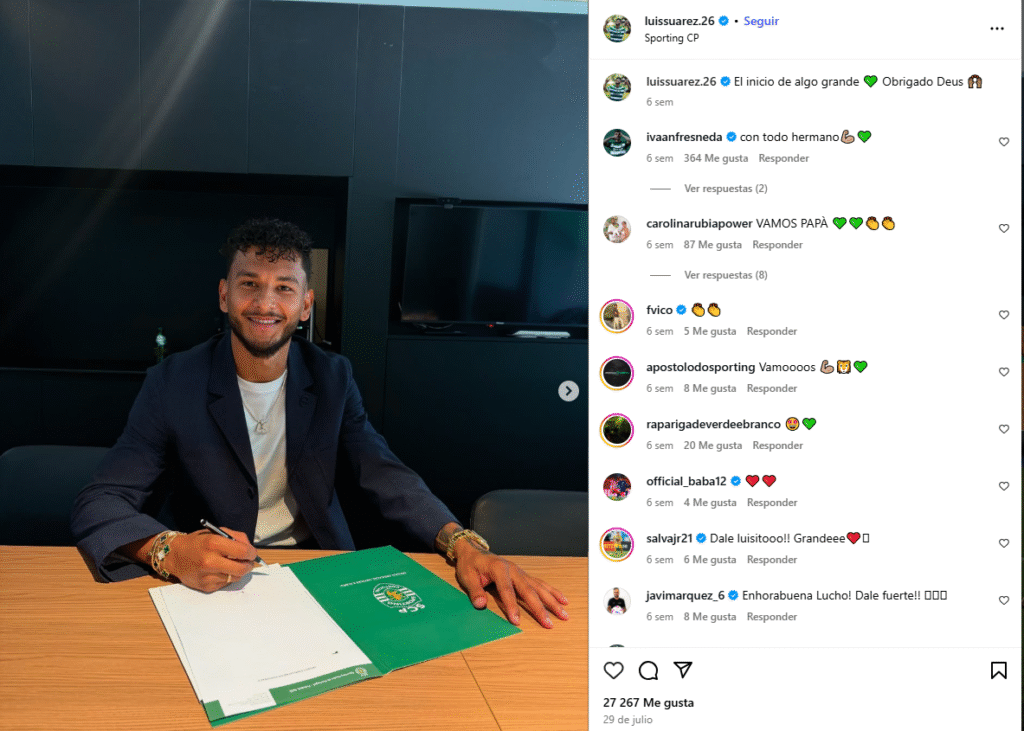Reply to salvajr21's comment
Viewport: 1024px width, 731px height.
[772, 560]
